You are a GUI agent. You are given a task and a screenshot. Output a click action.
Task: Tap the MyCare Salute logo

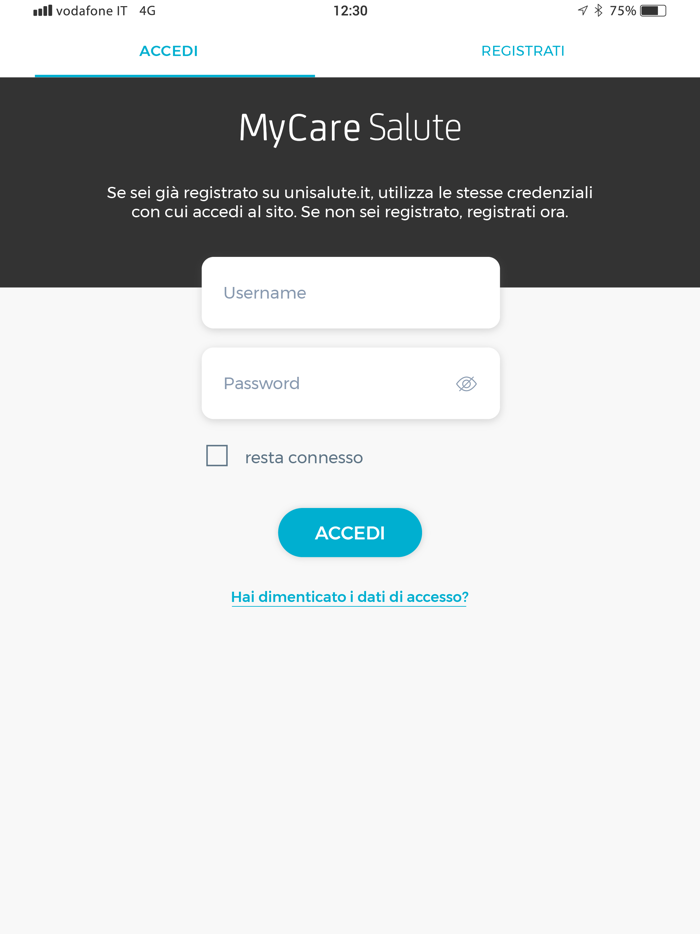click(350, 127)
